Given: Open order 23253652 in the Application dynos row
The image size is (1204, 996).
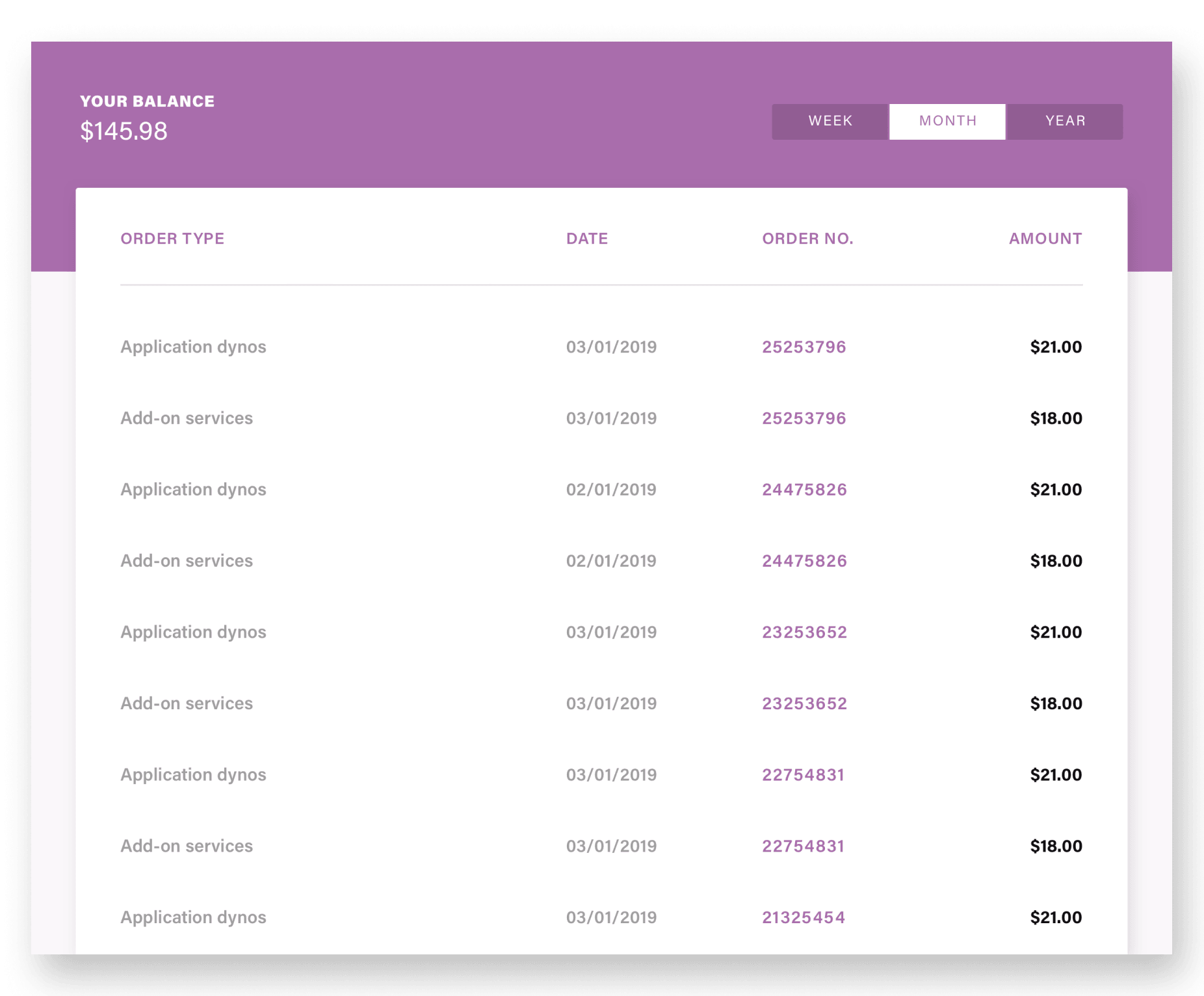Looking at the screenshot, I should point(804,632).
